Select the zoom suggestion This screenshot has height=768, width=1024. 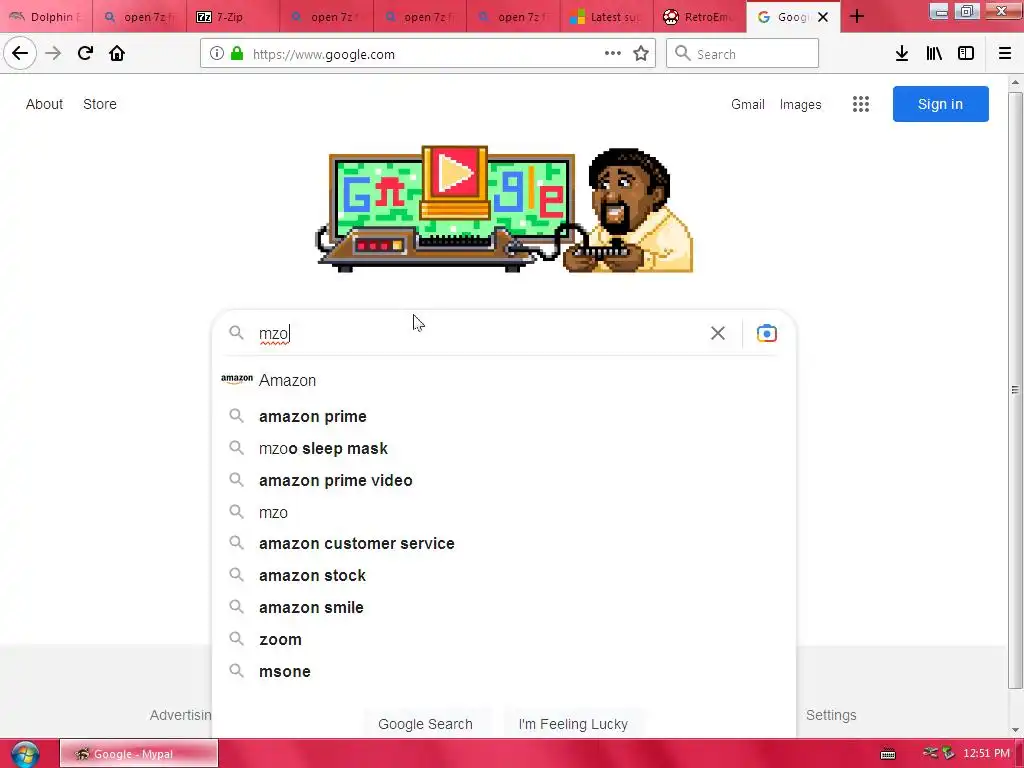pos(504,639)
